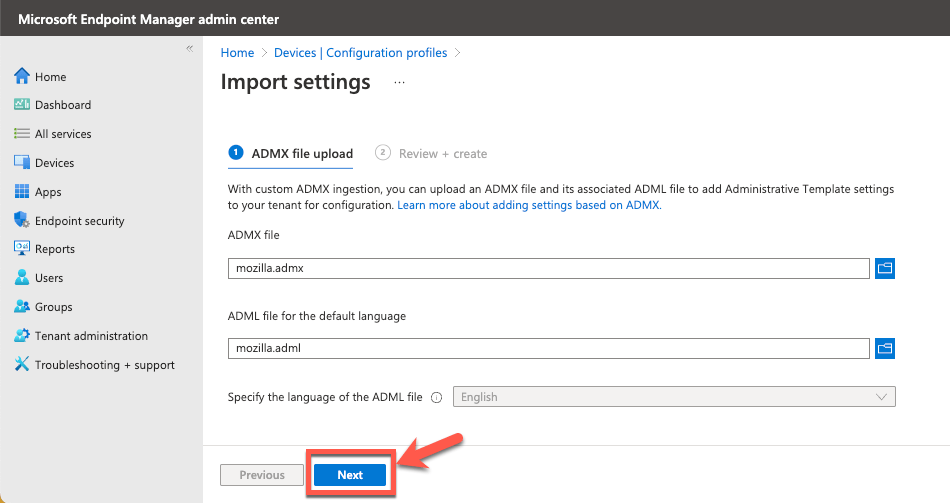Screen dimensions: 950x503
Task: Browse for ADMX file folder icon
Action: [x=884, y=268]
